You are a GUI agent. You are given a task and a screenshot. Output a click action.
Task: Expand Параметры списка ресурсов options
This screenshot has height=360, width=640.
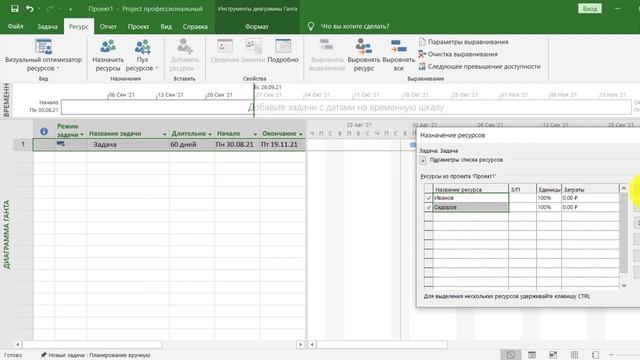(x=423, y=160)
